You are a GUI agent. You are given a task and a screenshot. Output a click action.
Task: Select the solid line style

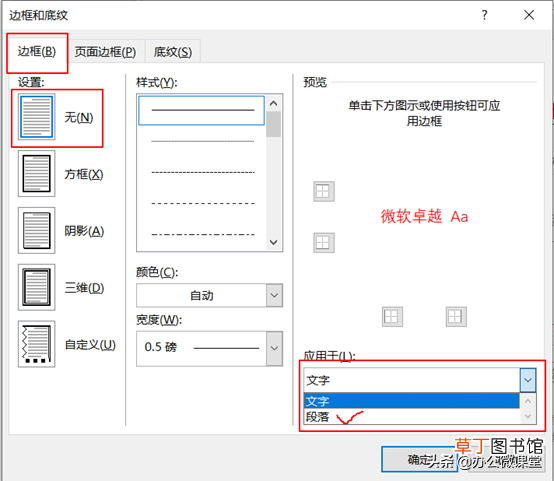click(x=201, y=110)
